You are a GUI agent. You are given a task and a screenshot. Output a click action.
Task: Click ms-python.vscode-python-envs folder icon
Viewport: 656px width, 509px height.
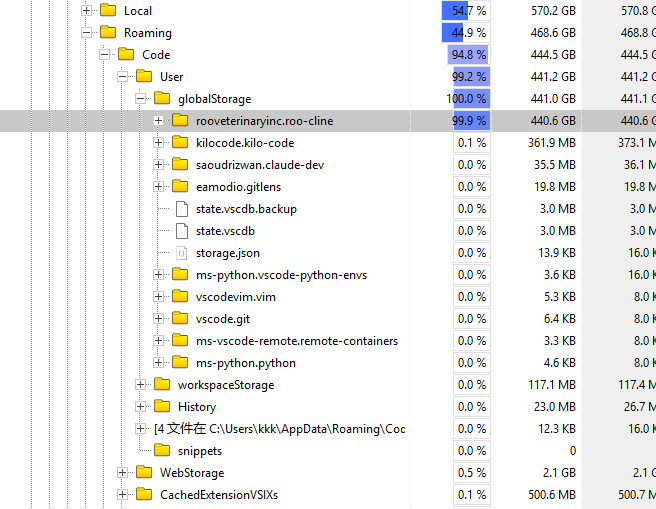180,274
